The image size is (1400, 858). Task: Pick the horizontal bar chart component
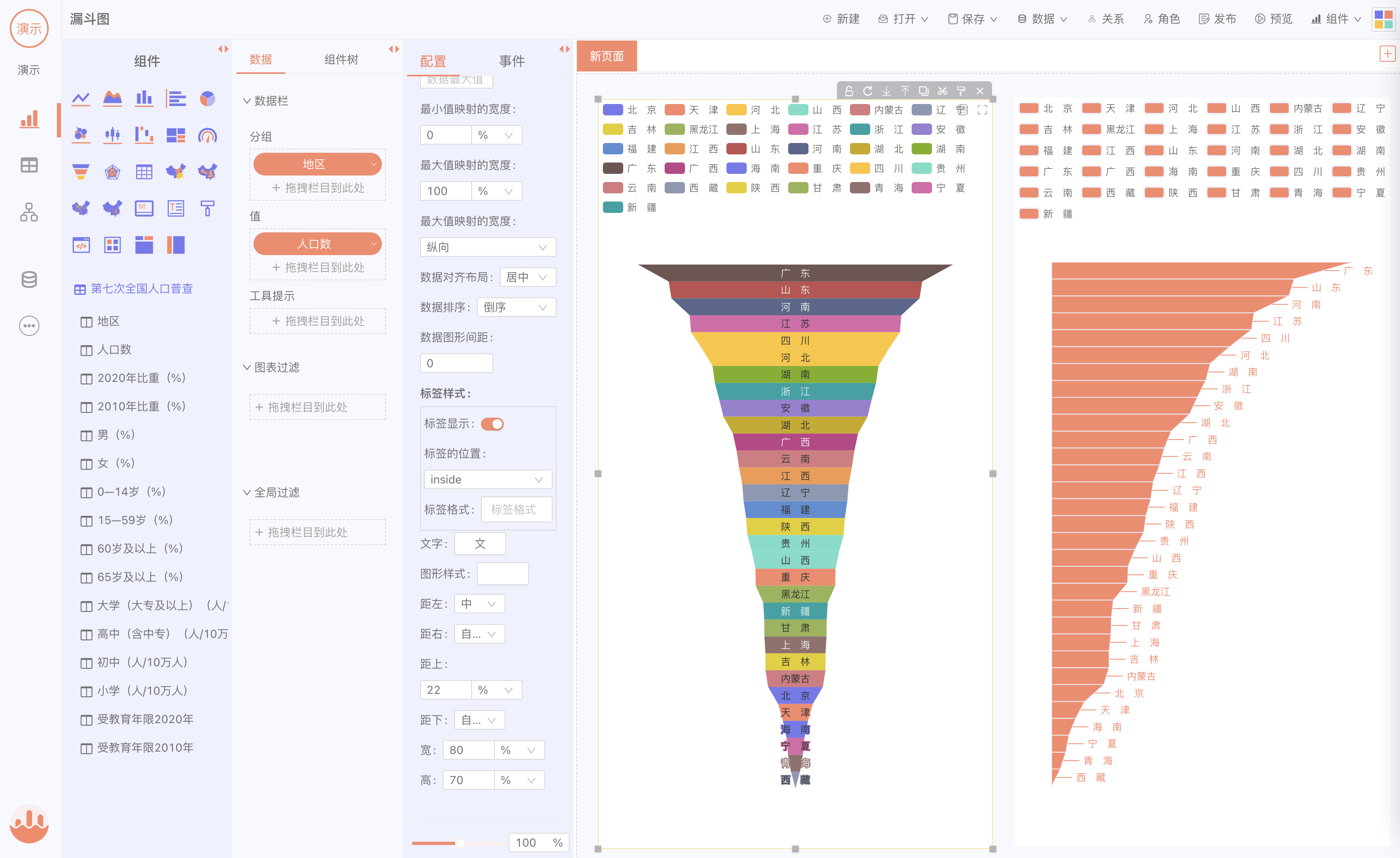(x=176, y=99)
